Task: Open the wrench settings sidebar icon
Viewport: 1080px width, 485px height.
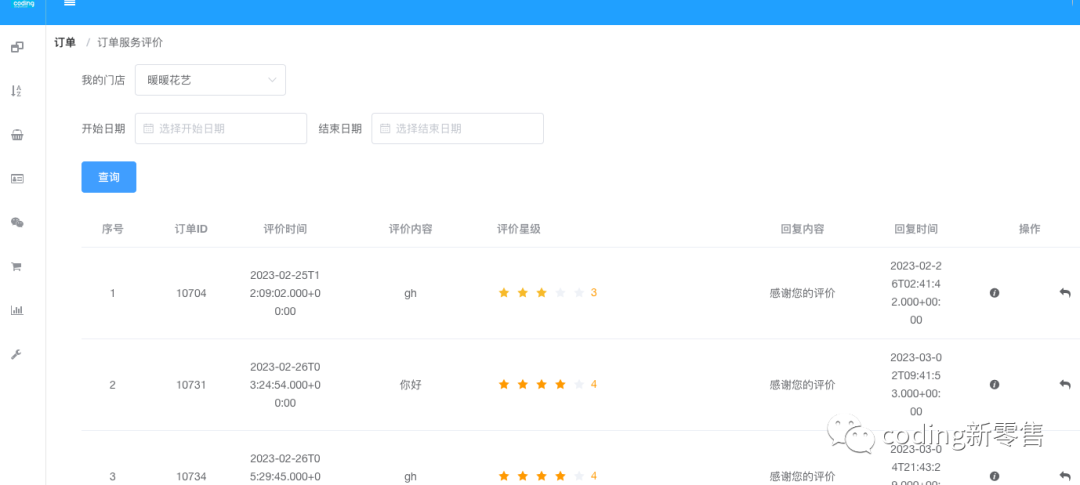Action: [x=17, y=355]
